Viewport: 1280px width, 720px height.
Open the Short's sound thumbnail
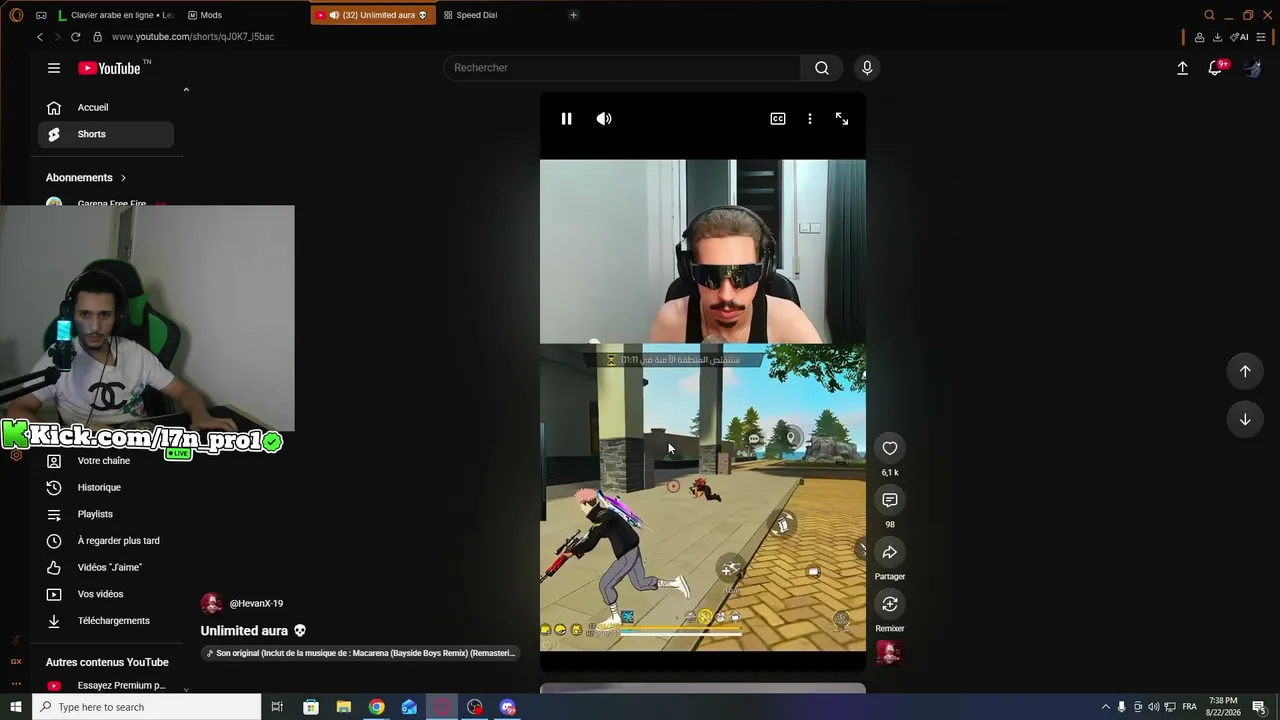(x=889, y=653)
